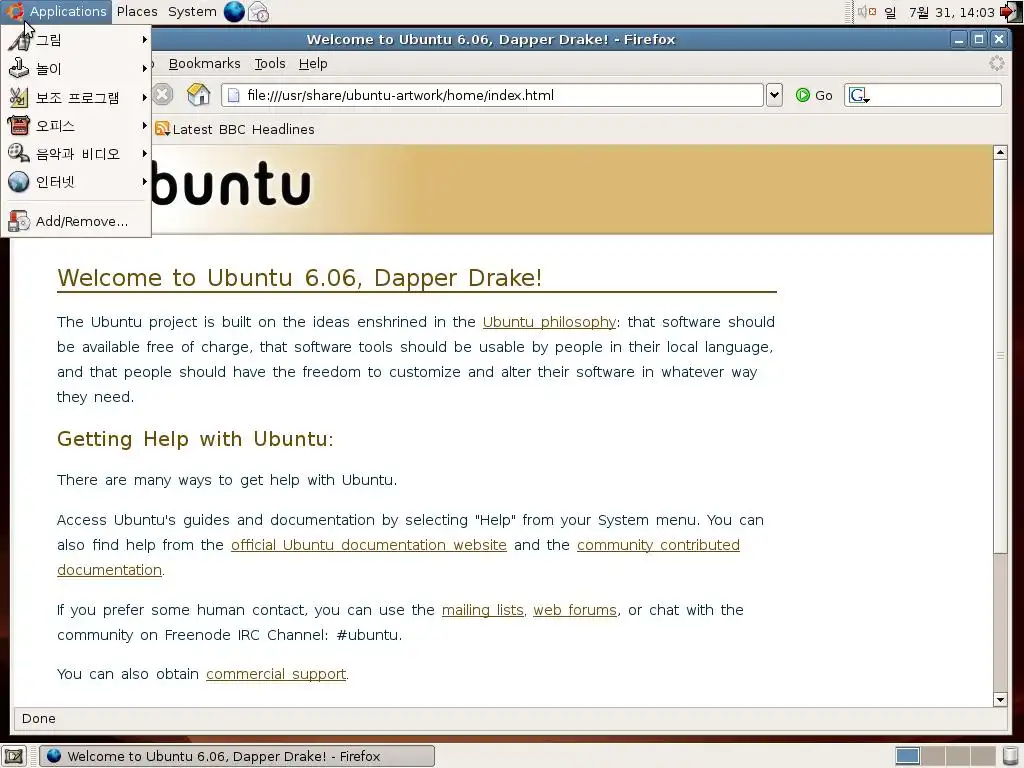This screenshot has width=1024, height=768.
Task: Expand arrow next to 놀이
Action: point(144,69)
